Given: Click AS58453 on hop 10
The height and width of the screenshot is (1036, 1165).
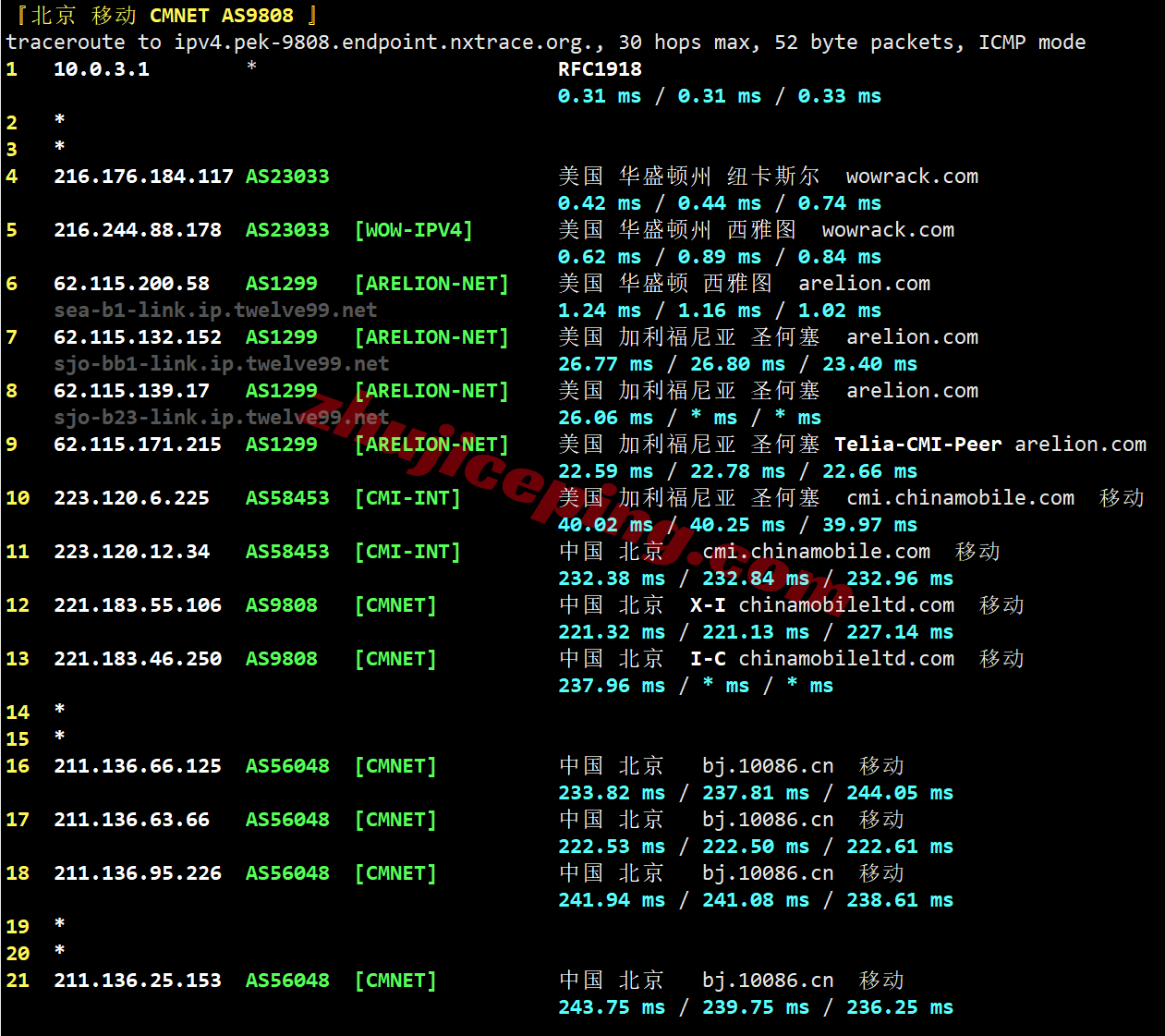Looking at the screenshot, I should [287, 498].
